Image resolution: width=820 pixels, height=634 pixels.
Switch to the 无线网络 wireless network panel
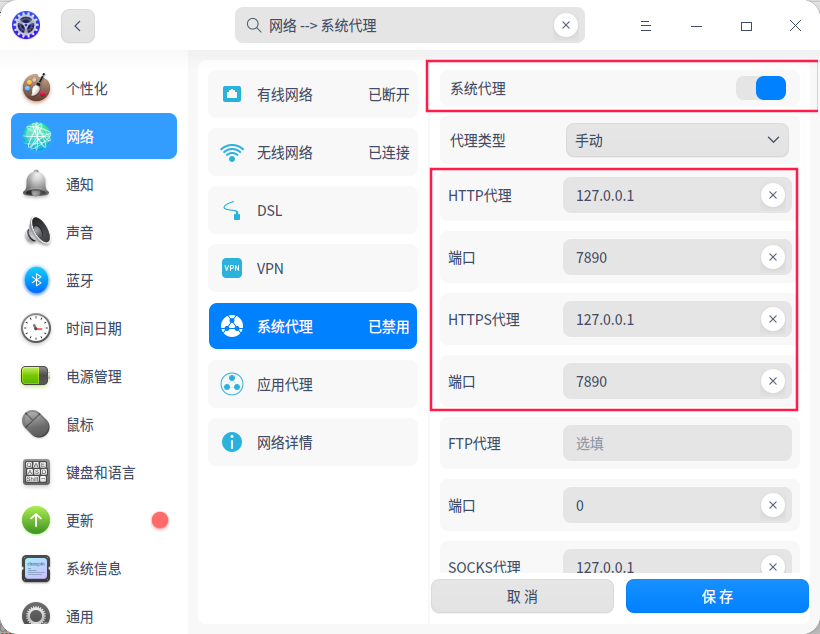pyautogui.click(x=312, y=152)
